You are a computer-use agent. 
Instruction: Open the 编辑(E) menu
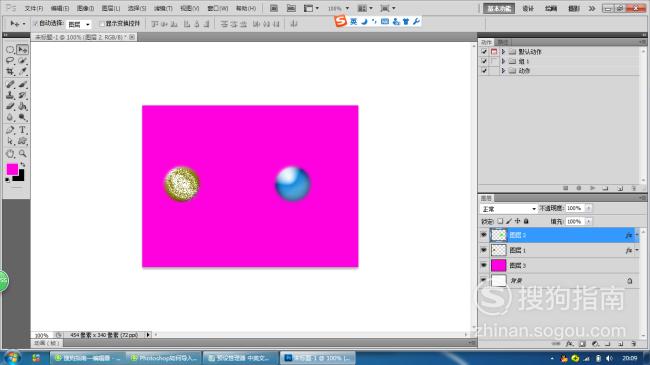coord(60,8)
